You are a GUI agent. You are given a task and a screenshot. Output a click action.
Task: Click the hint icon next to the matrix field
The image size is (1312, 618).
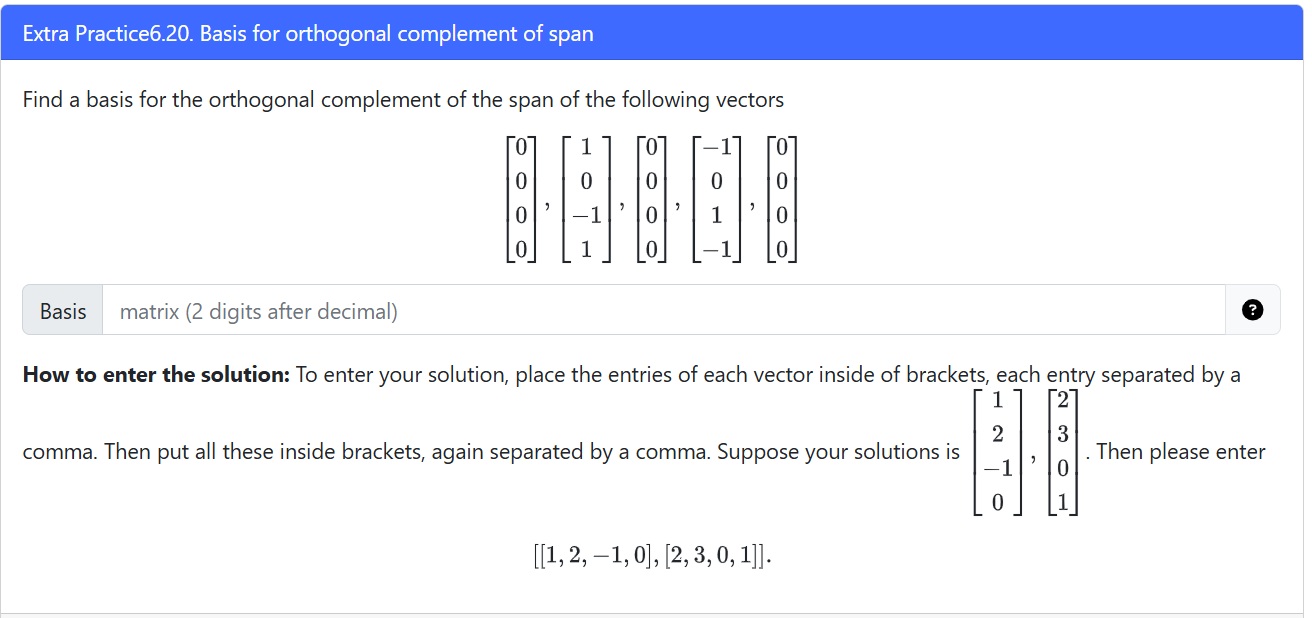pyautogui.click(x=1253, y=310)
